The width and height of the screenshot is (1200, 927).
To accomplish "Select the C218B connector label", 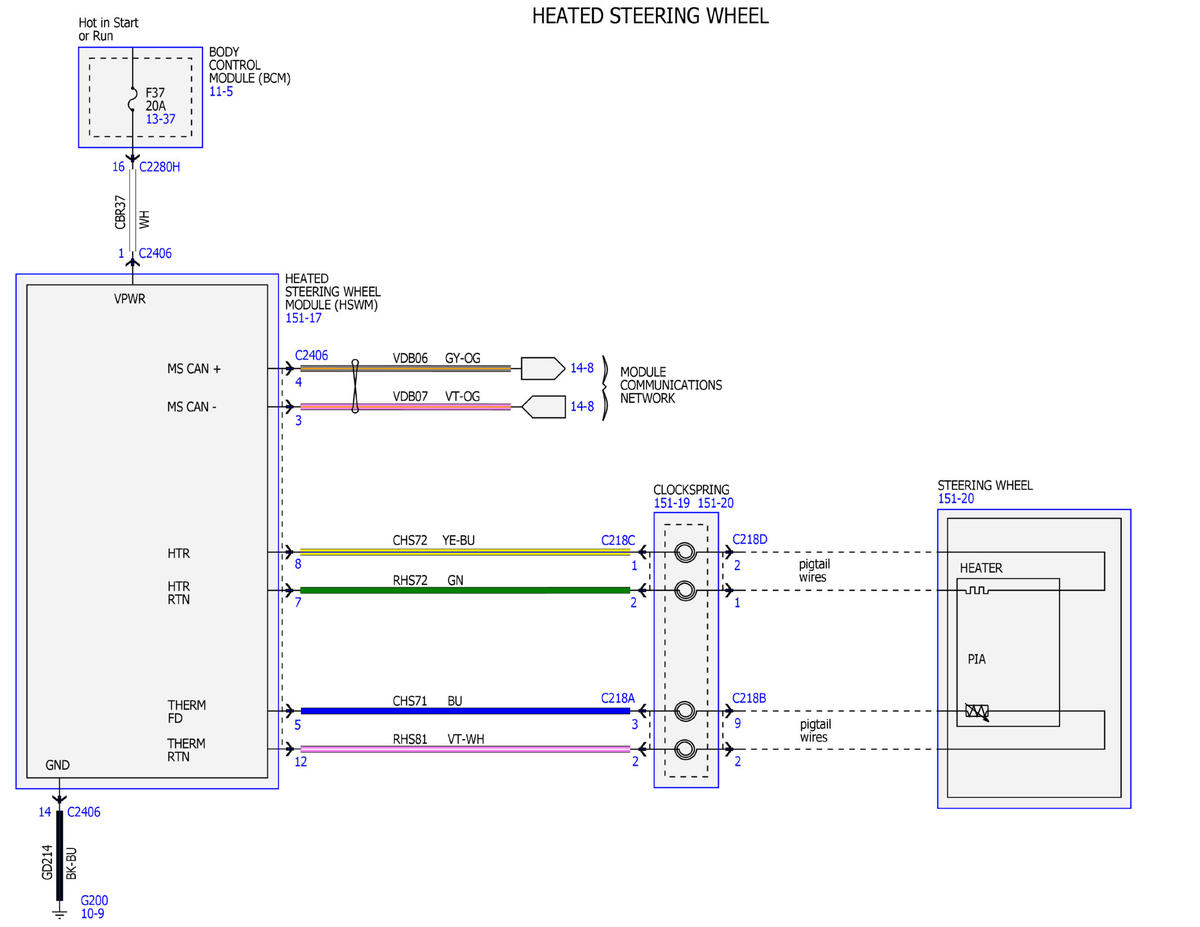I will pos(750,698).
